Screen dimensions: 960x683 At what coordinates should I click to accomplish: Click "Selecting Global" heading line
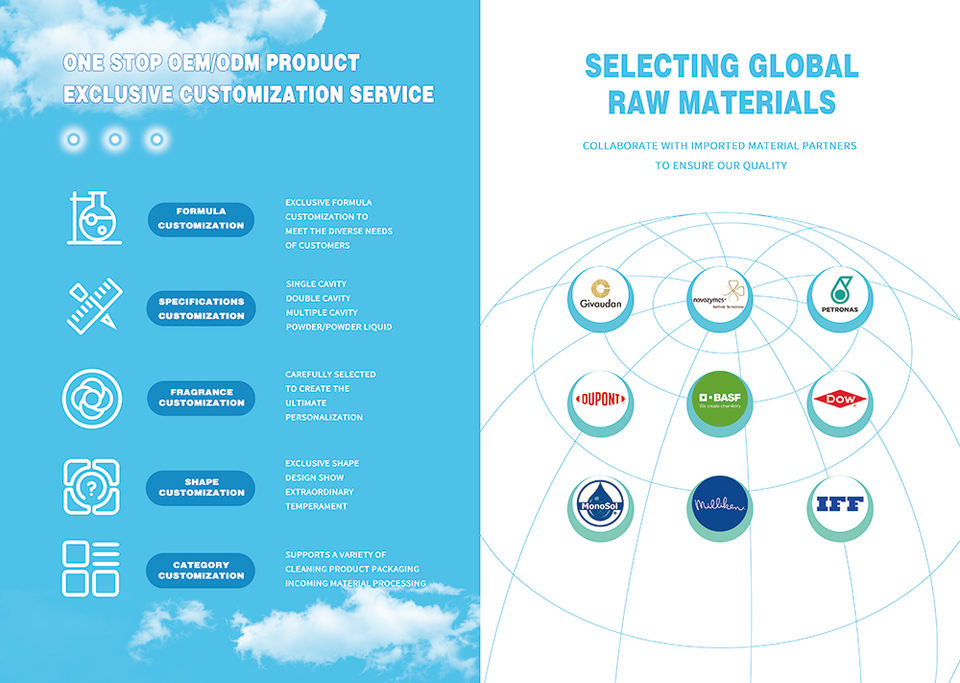[x=721, y=66]
